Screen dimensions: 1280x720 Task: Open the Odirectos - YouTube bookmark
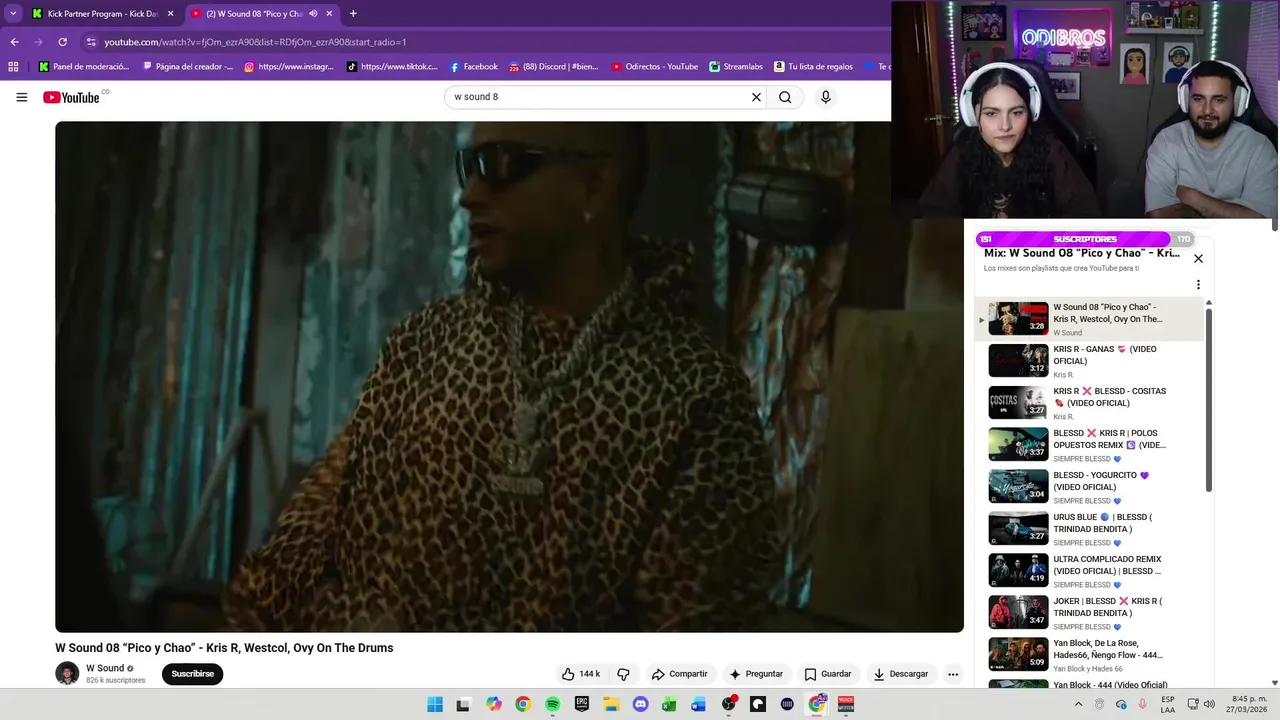(654, 67)
